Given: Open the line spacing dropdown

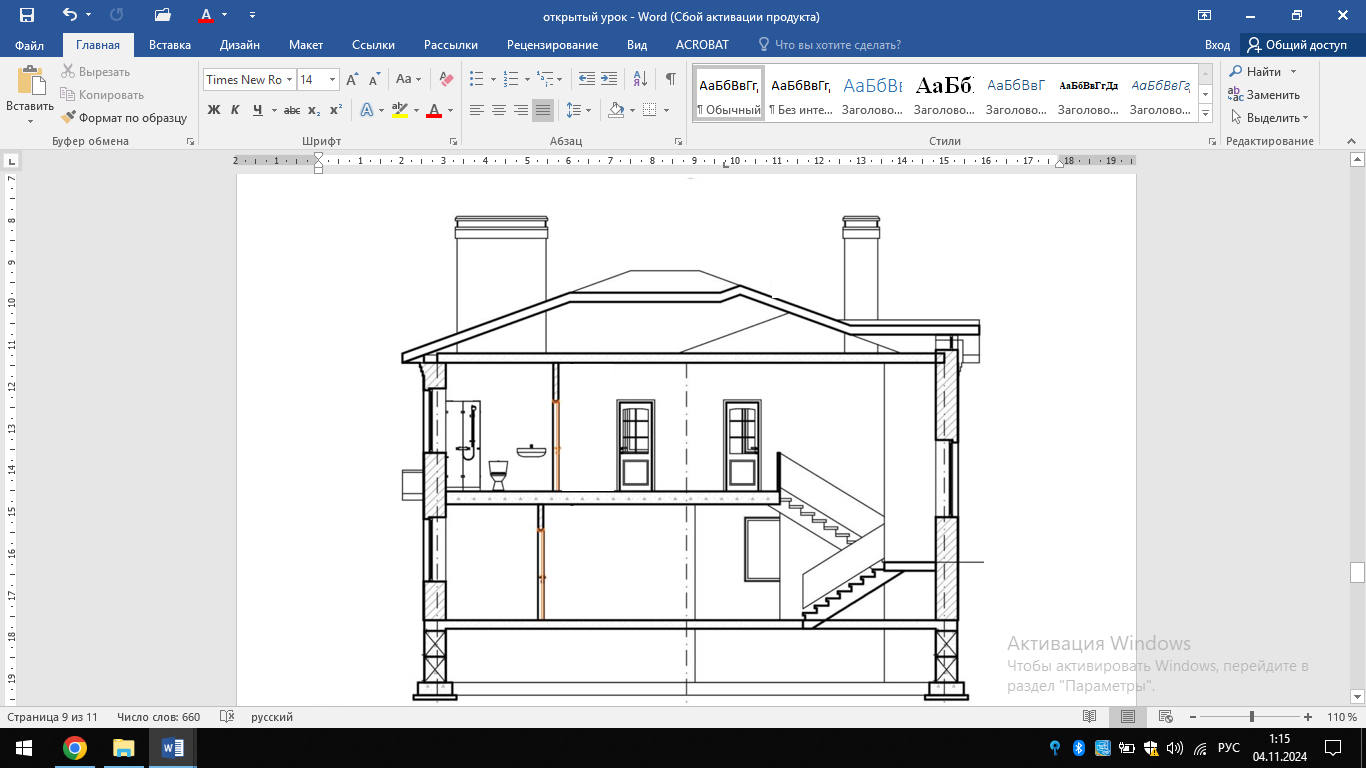Looking at the screenshot, I should (586, 110).
